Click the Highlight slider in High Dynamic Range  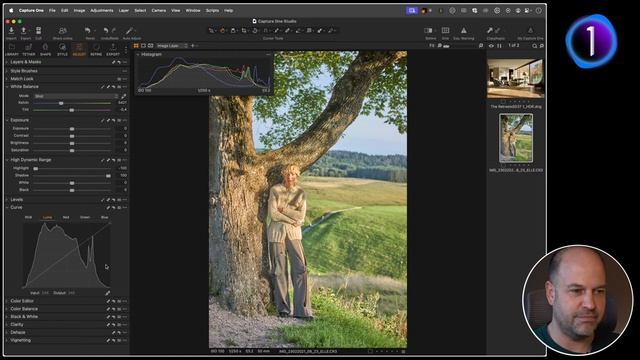72,168
